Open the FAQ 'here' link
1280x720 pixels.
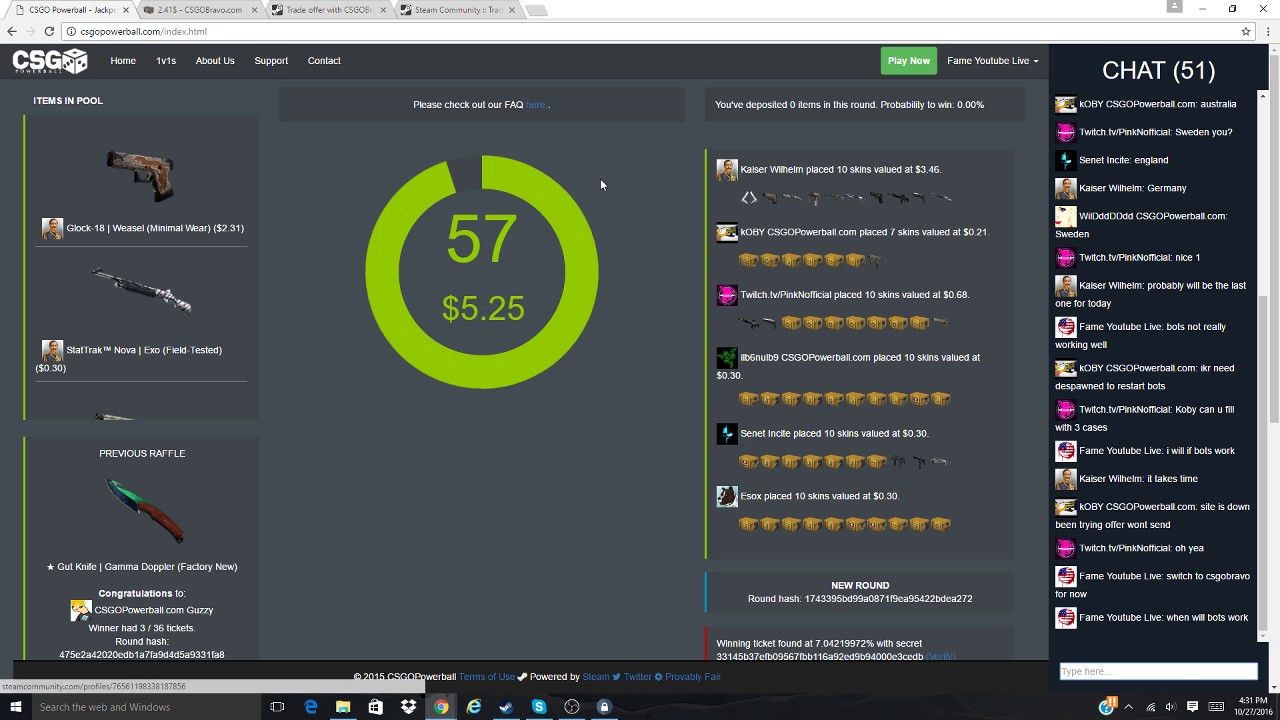535,105
